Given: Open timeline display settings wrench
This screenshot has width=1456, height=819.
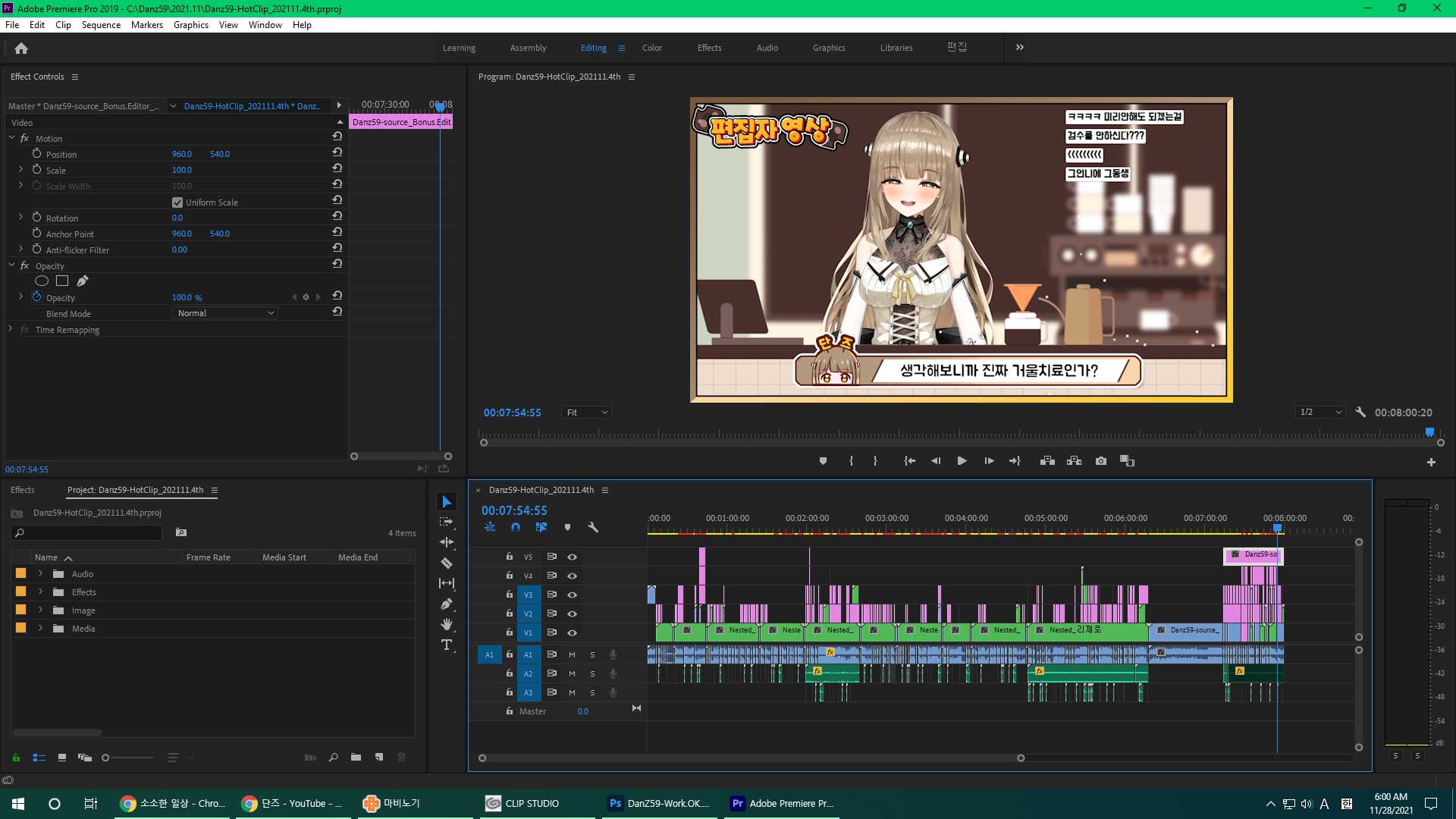Looking at the screenshot, I should (x=593, y=527).
